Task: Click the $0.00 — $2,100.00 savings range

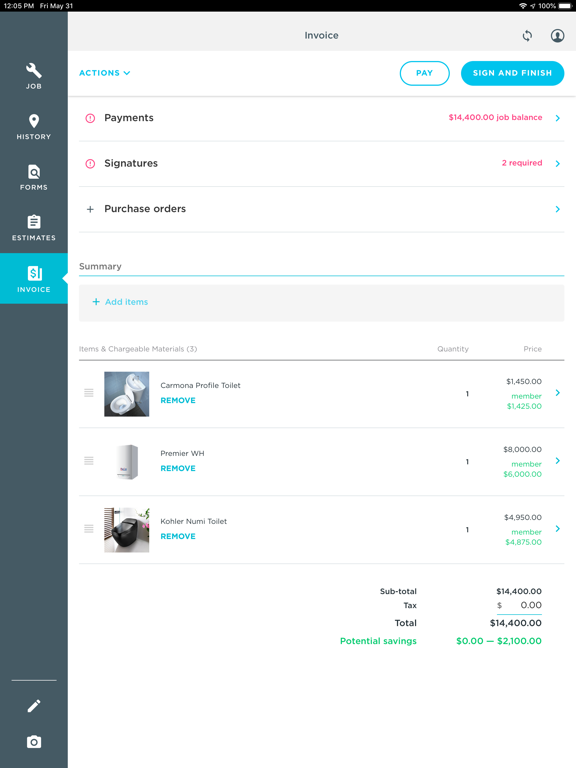Action: coord(499,641)
